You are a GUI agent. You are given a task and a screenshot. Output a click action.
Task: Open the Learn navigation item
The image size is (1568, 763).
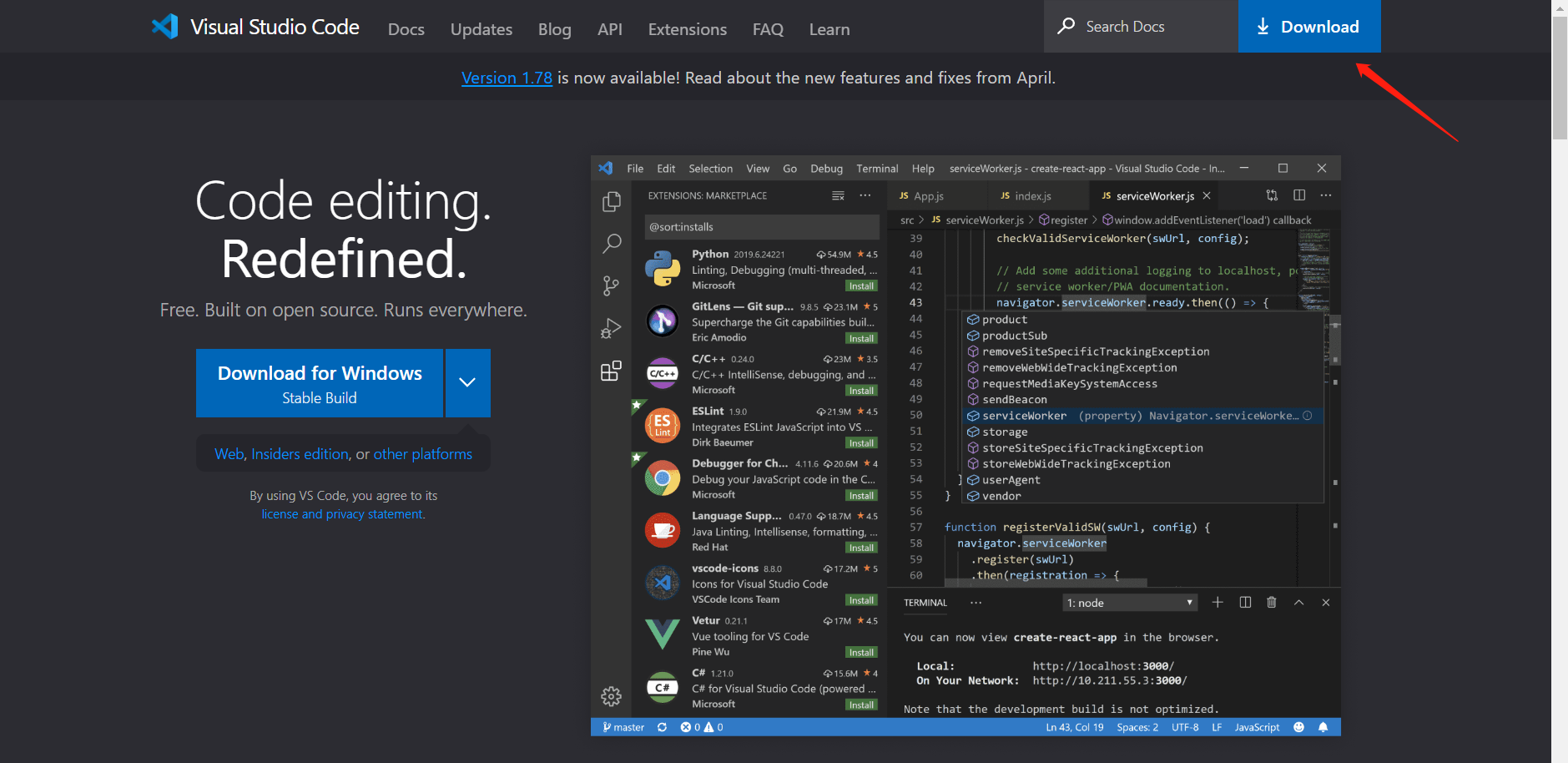(x=829, y=29)
